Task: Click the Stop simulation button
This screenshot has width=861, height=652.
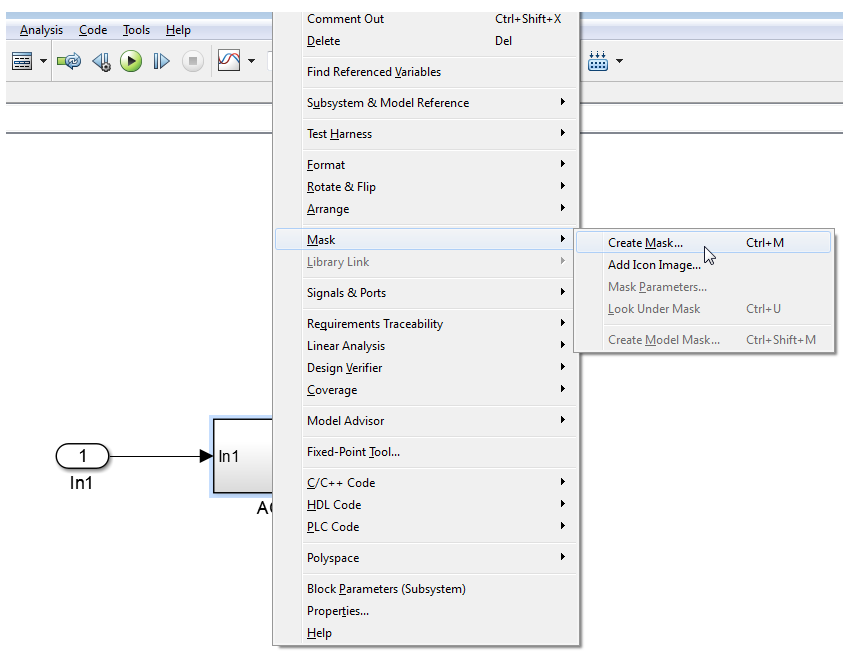Action: click(x=193, y=61)
